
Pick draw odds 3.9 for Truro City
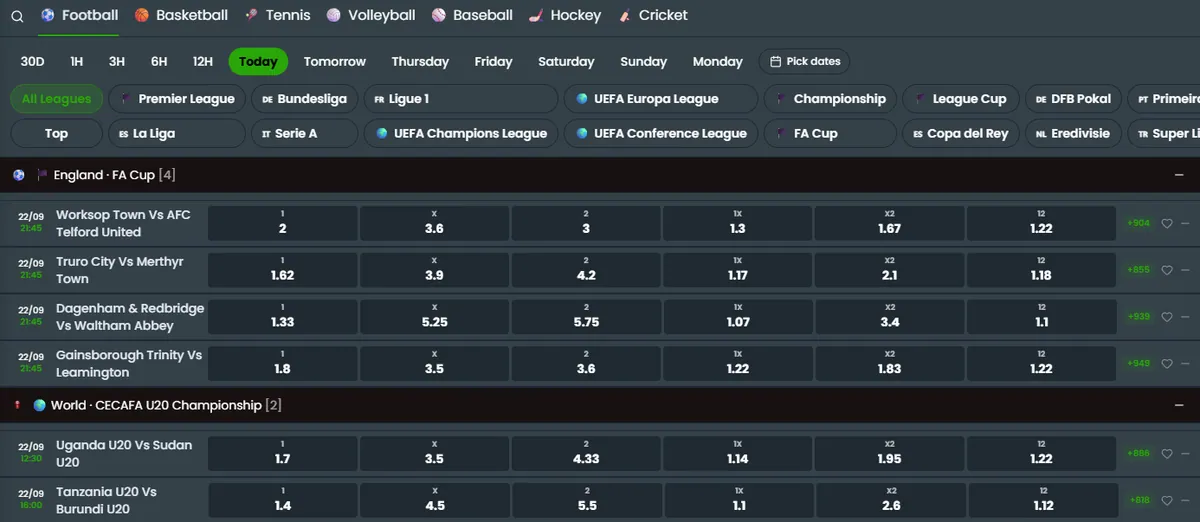(434, 270)
